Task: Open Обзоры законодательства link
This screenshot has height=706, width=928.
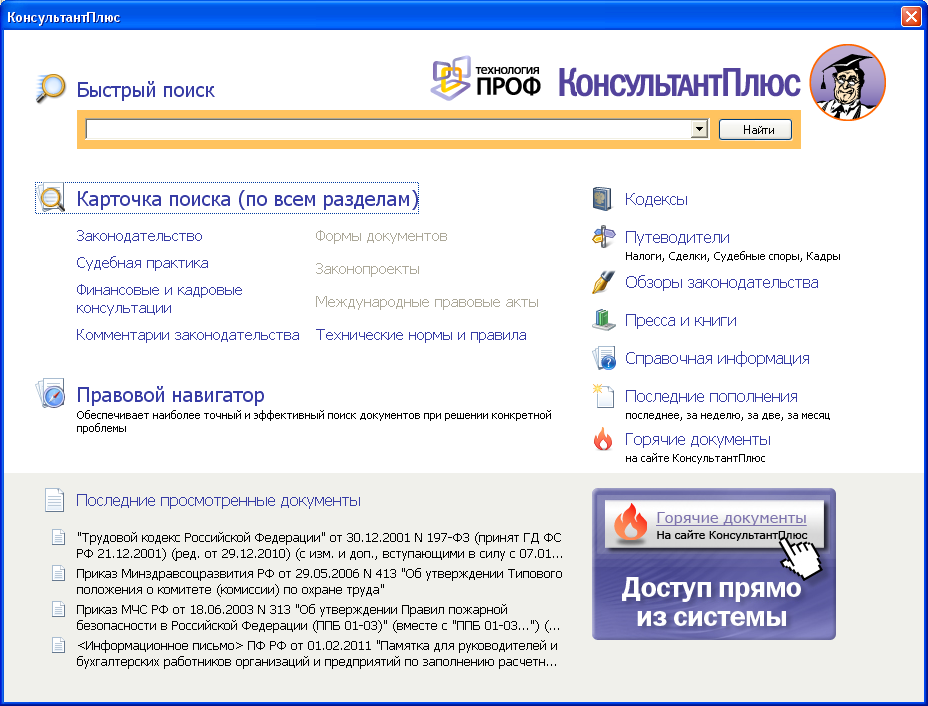Action: pos(721,282)
